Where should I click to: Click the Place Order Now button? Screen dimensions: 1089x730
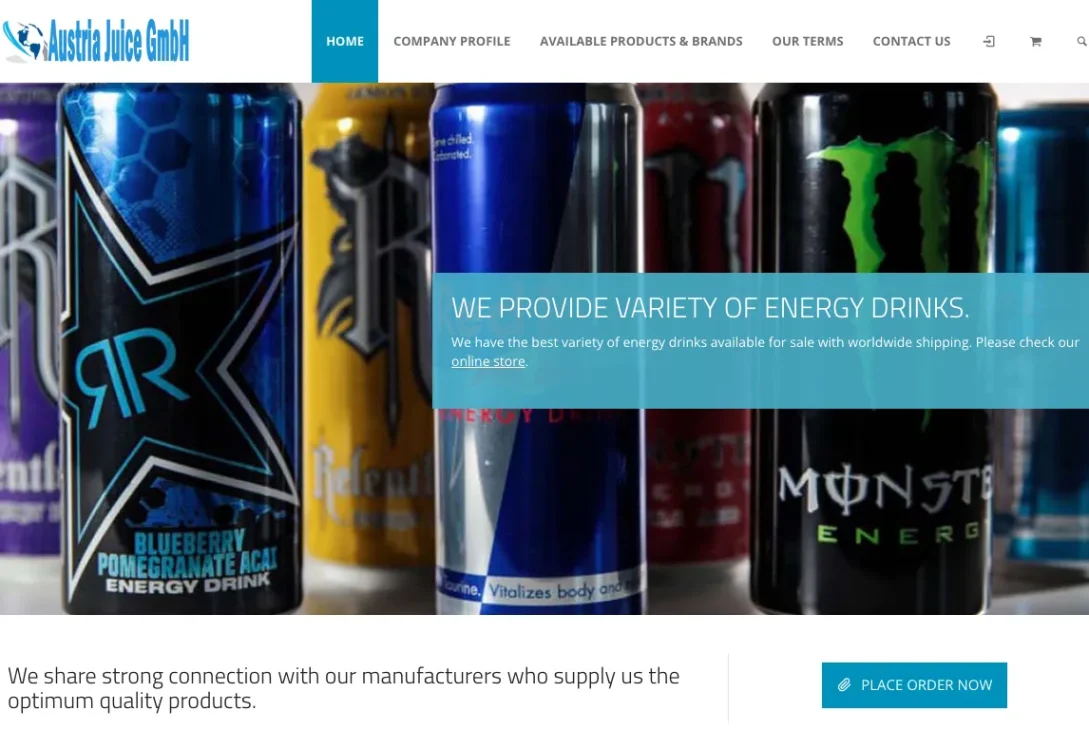pos(914,685)
